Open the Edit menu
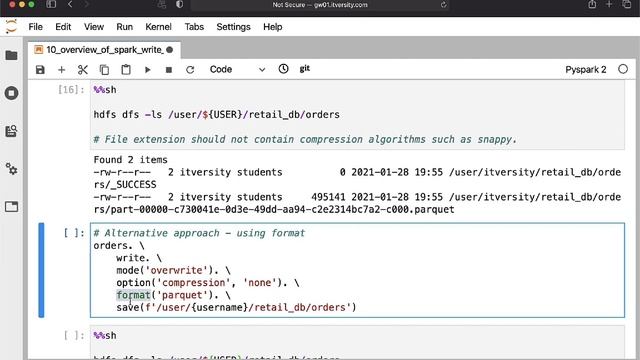640x360 pixels. (x=63, y=27)
